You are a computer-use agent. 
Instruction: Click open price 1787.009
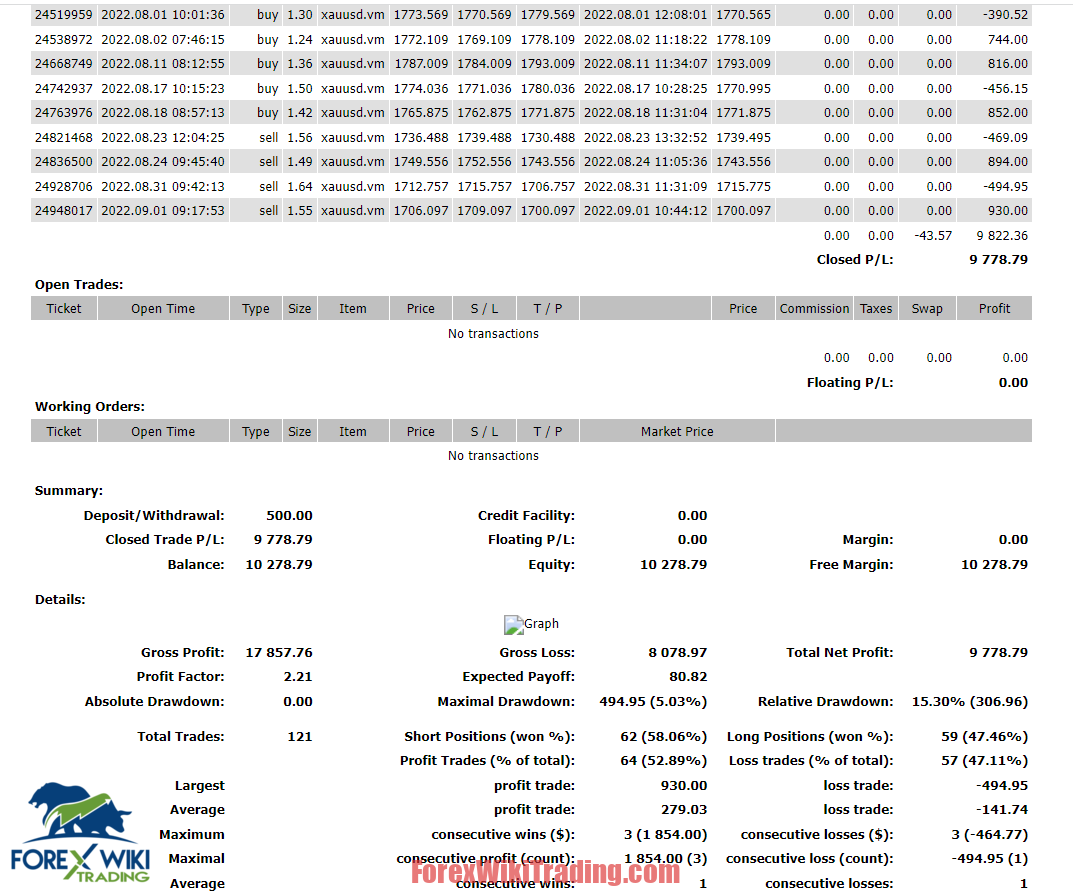tap(421, 64)
